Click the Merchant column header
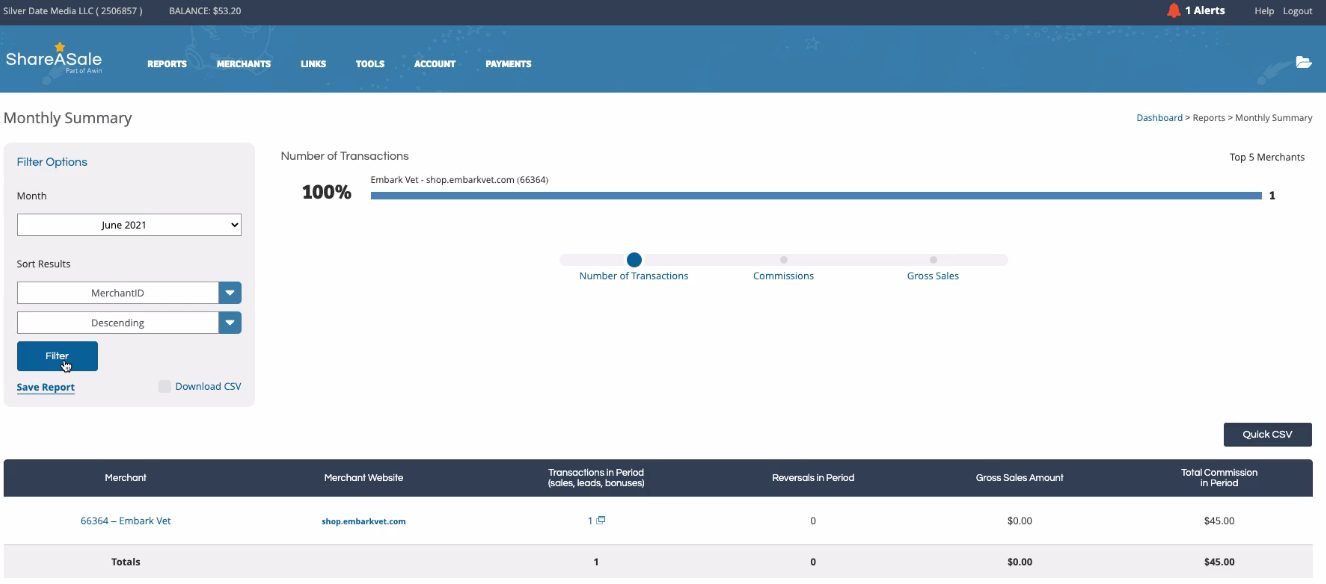Viewport: 1326px width, 584px height. pos(126,478)
